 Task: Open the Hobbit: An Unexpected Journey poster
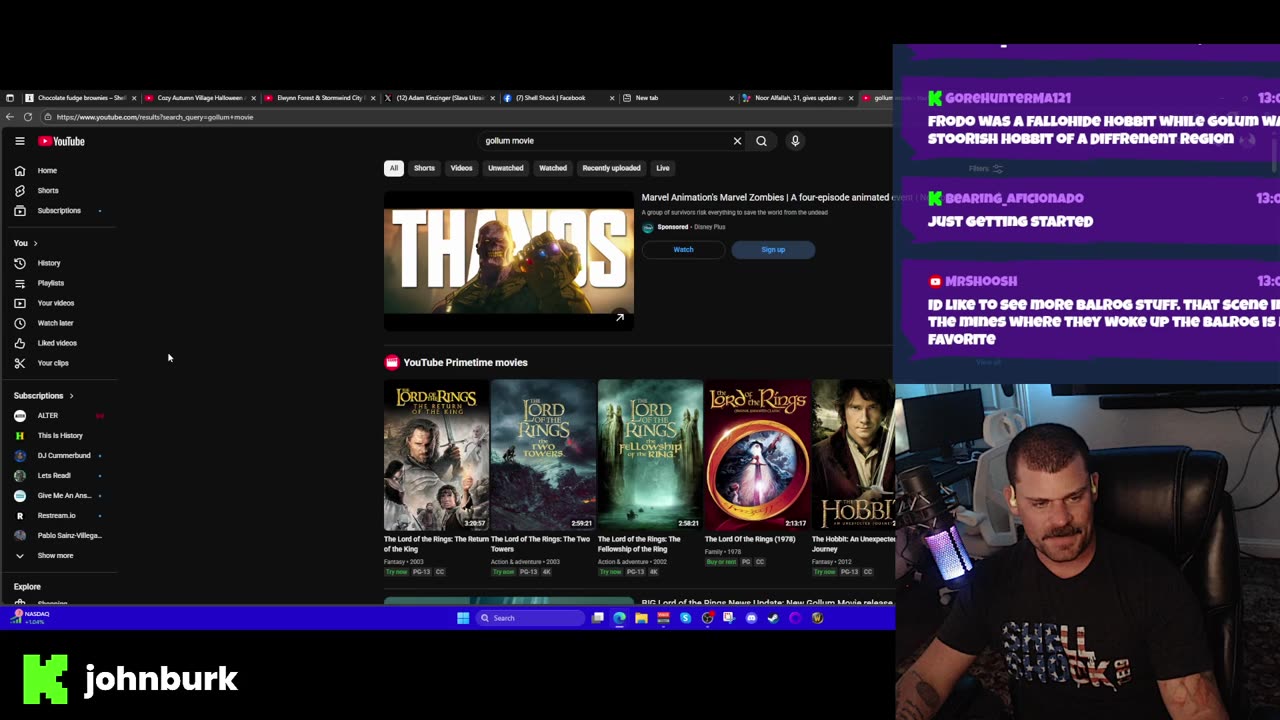point(853,455)
